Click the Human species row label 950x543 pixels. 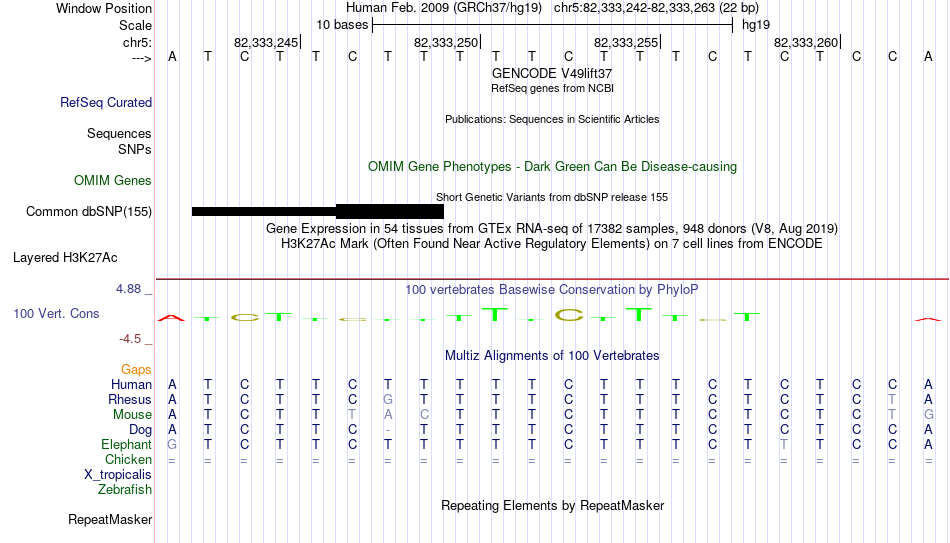point(131,384)
